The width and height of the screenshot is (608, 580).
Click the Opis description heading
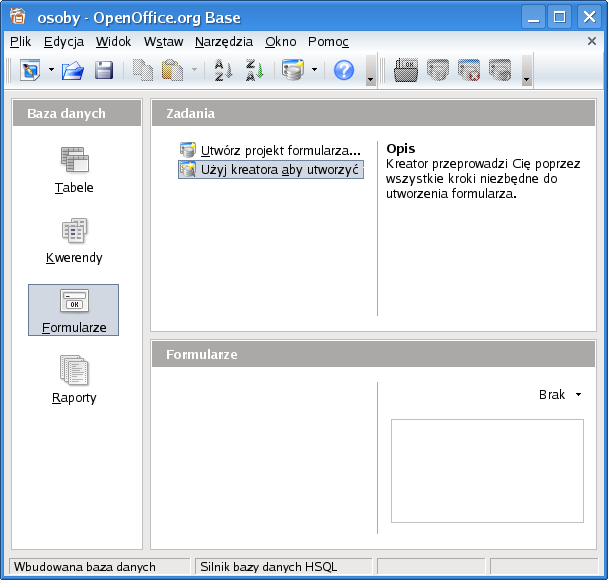[401, 149]
